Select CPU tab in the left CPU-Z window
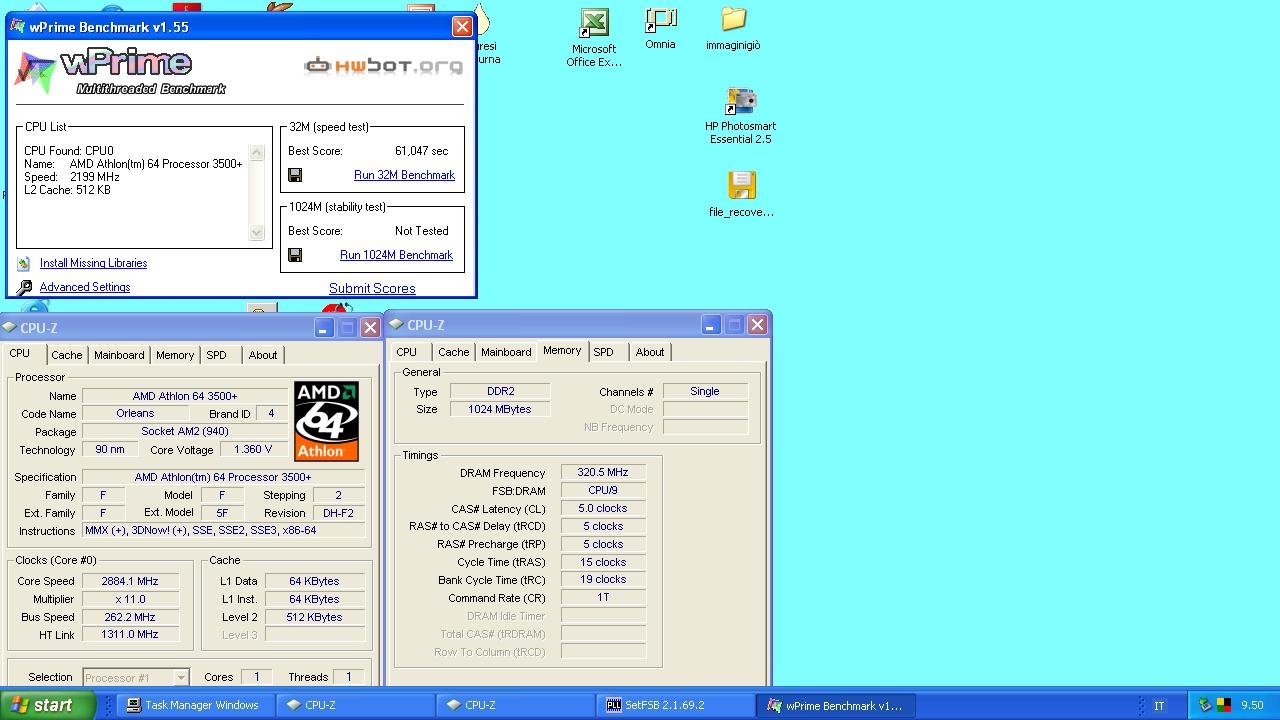Screen dimensions: 1280x720 (x=20, y=353)
